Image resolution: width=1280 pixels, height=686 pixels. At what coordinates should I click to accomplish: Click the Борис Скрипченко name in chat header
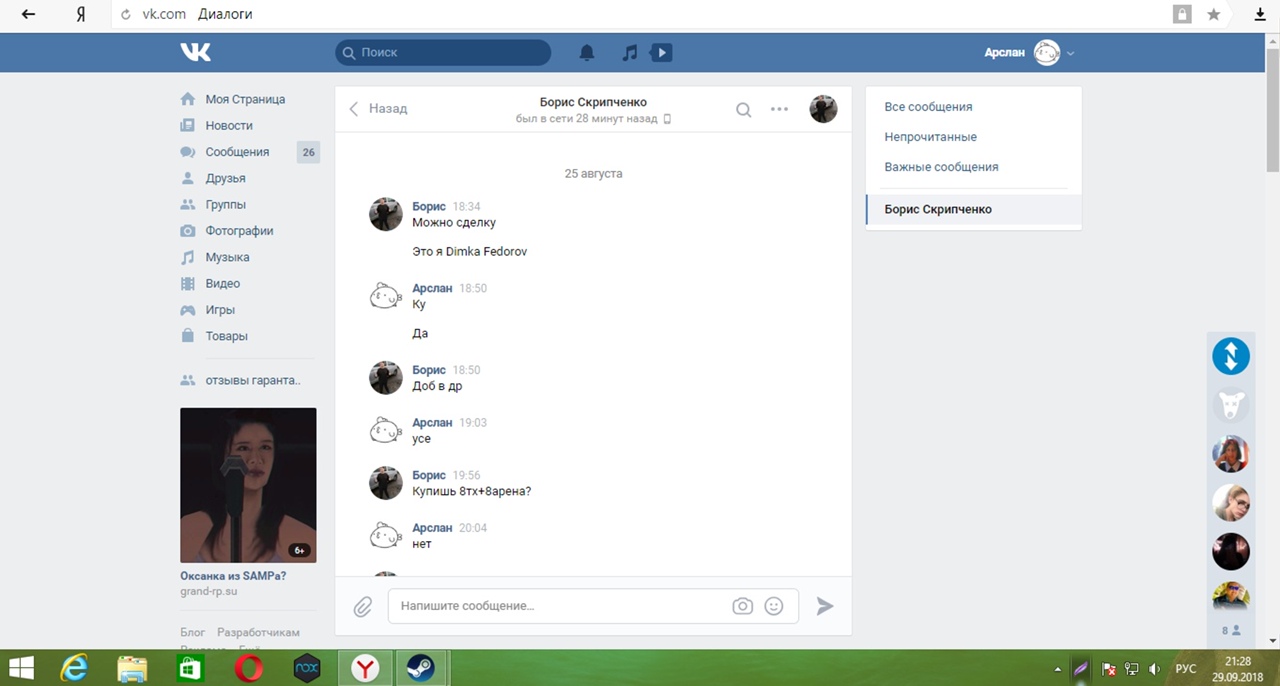pyautogui.click(x=593, y=102)
